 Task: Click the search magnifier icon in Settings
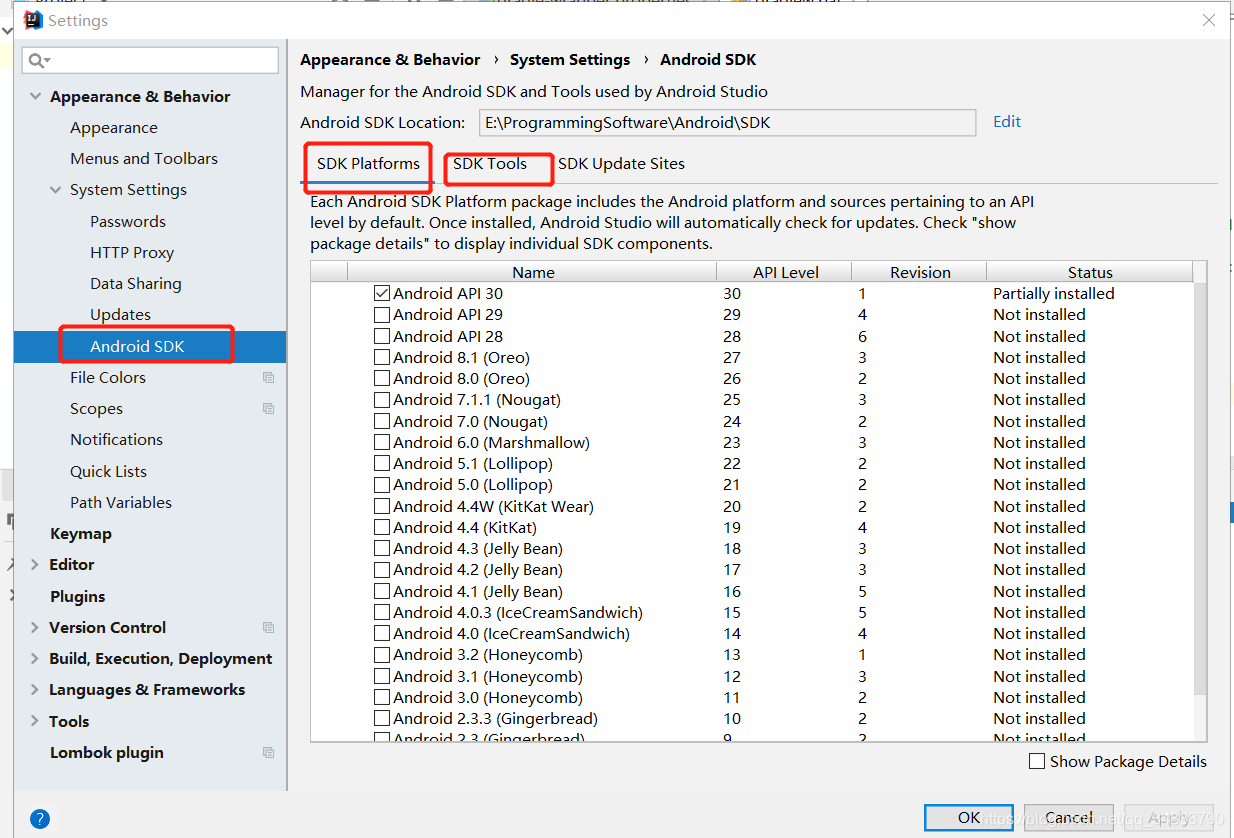[38, 61]
